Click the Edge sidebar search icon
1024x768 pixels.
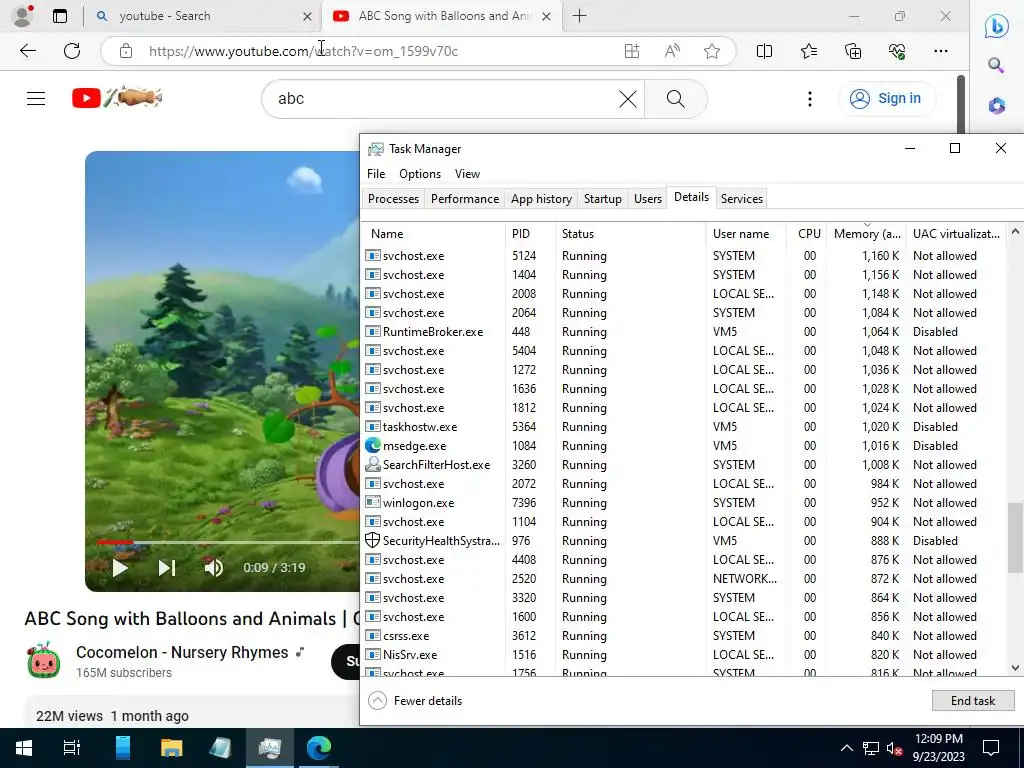coord(996,65)
